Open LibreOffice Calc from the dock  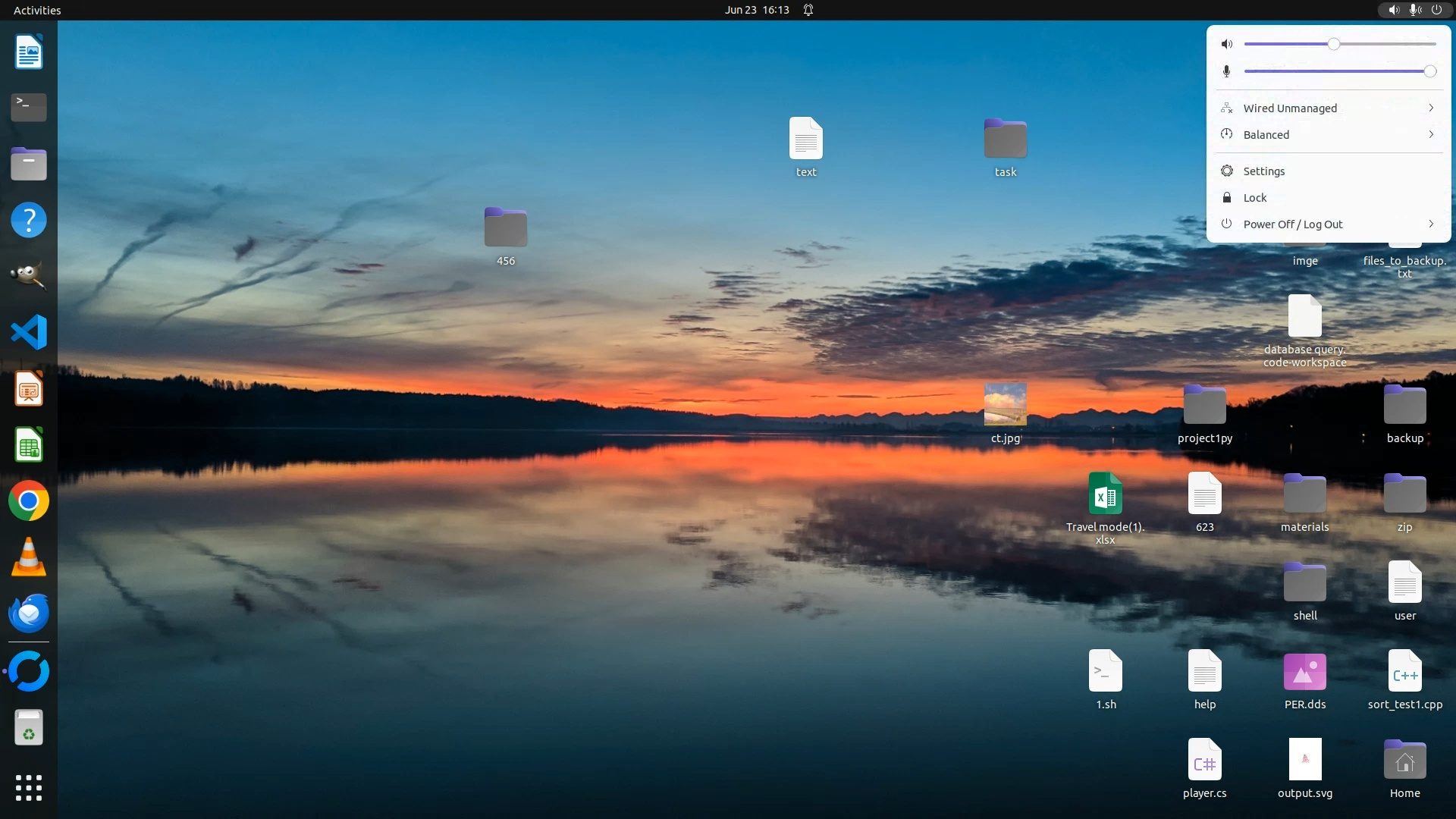pos(29,445)
